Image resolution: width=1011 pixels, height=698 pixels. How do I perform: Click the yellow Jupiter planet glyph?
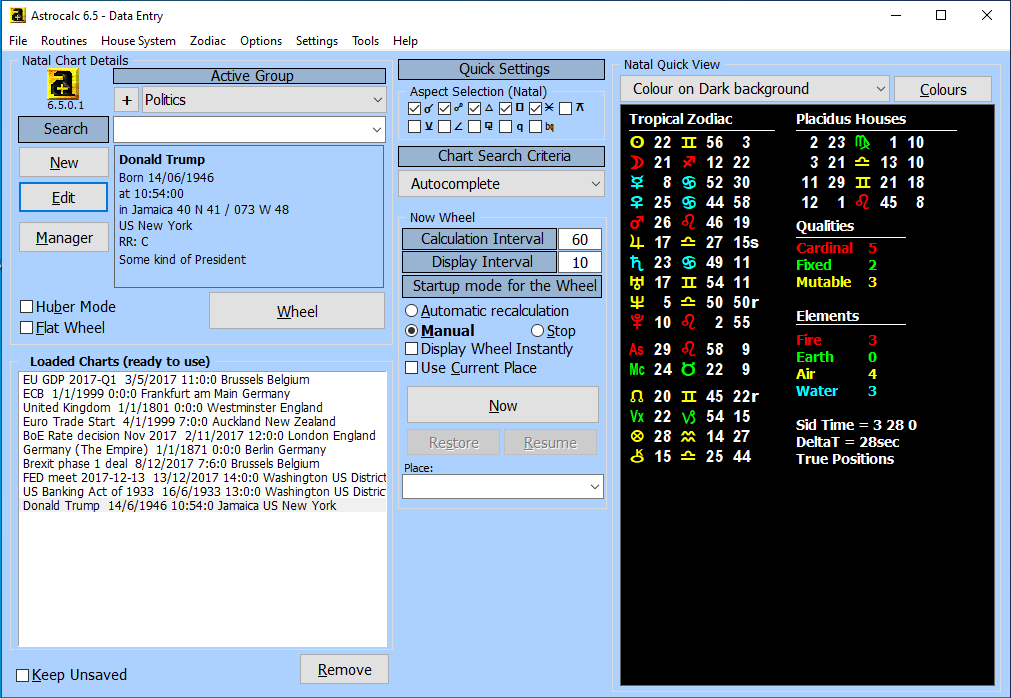point(637,242)
